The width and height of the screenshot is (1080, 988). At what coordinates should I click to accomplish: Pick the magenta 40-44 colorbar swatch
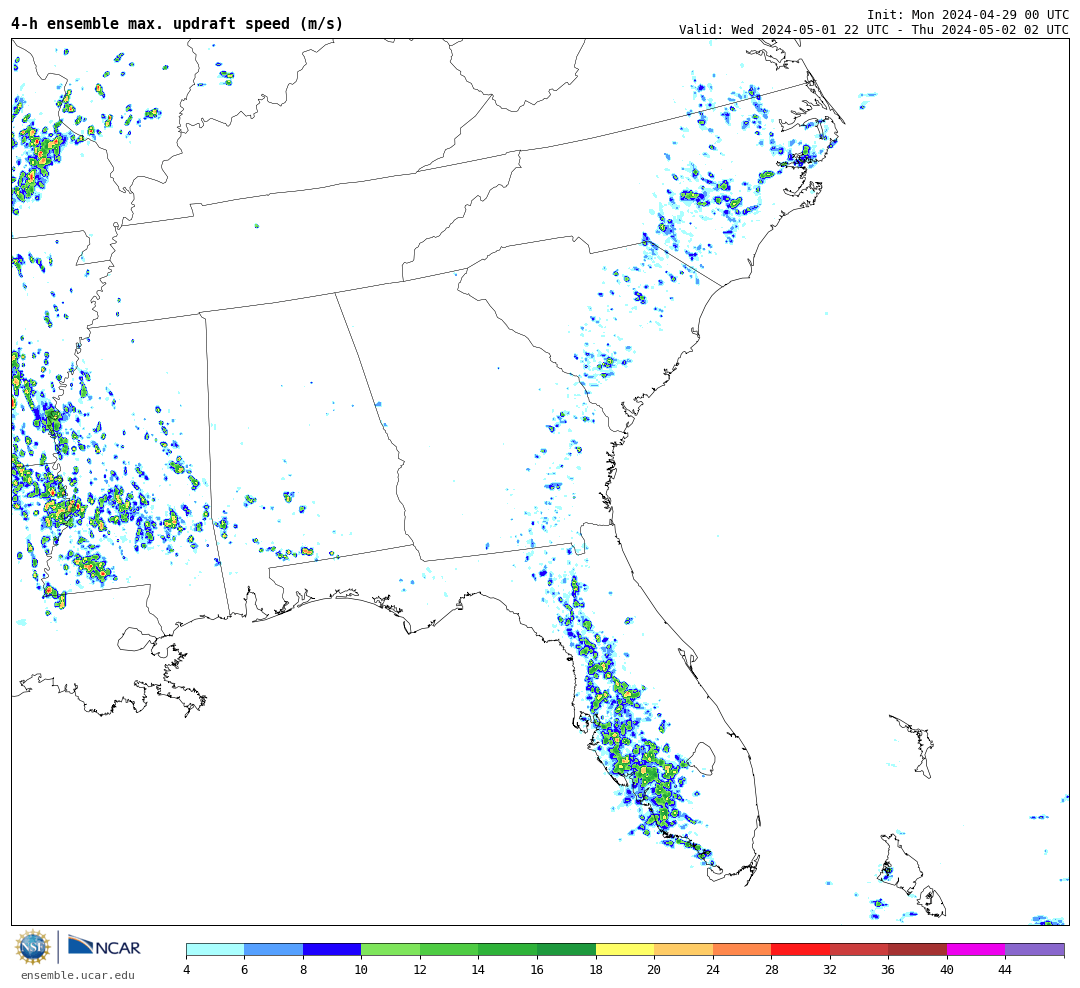976,950
